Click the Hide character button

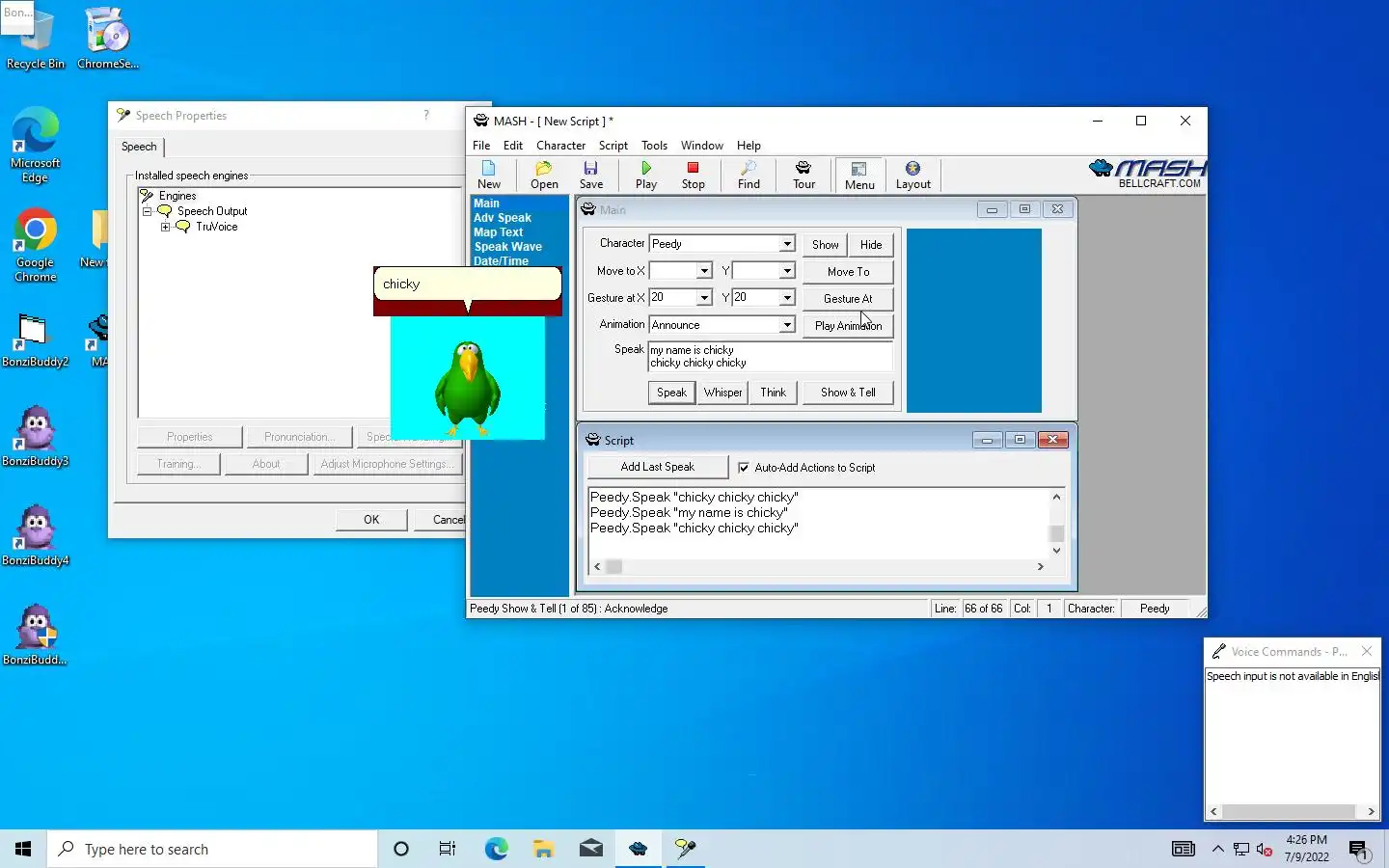871,245
